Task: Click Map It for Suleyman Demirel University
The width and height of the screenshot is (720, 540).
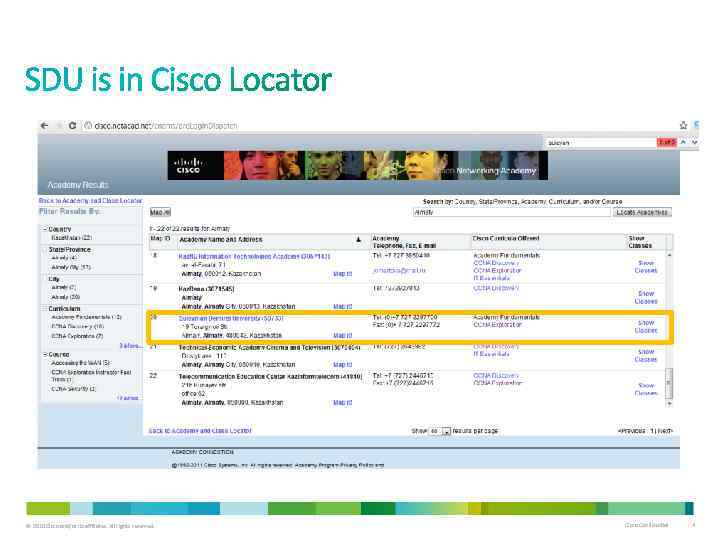Action: tap(343, 336)
